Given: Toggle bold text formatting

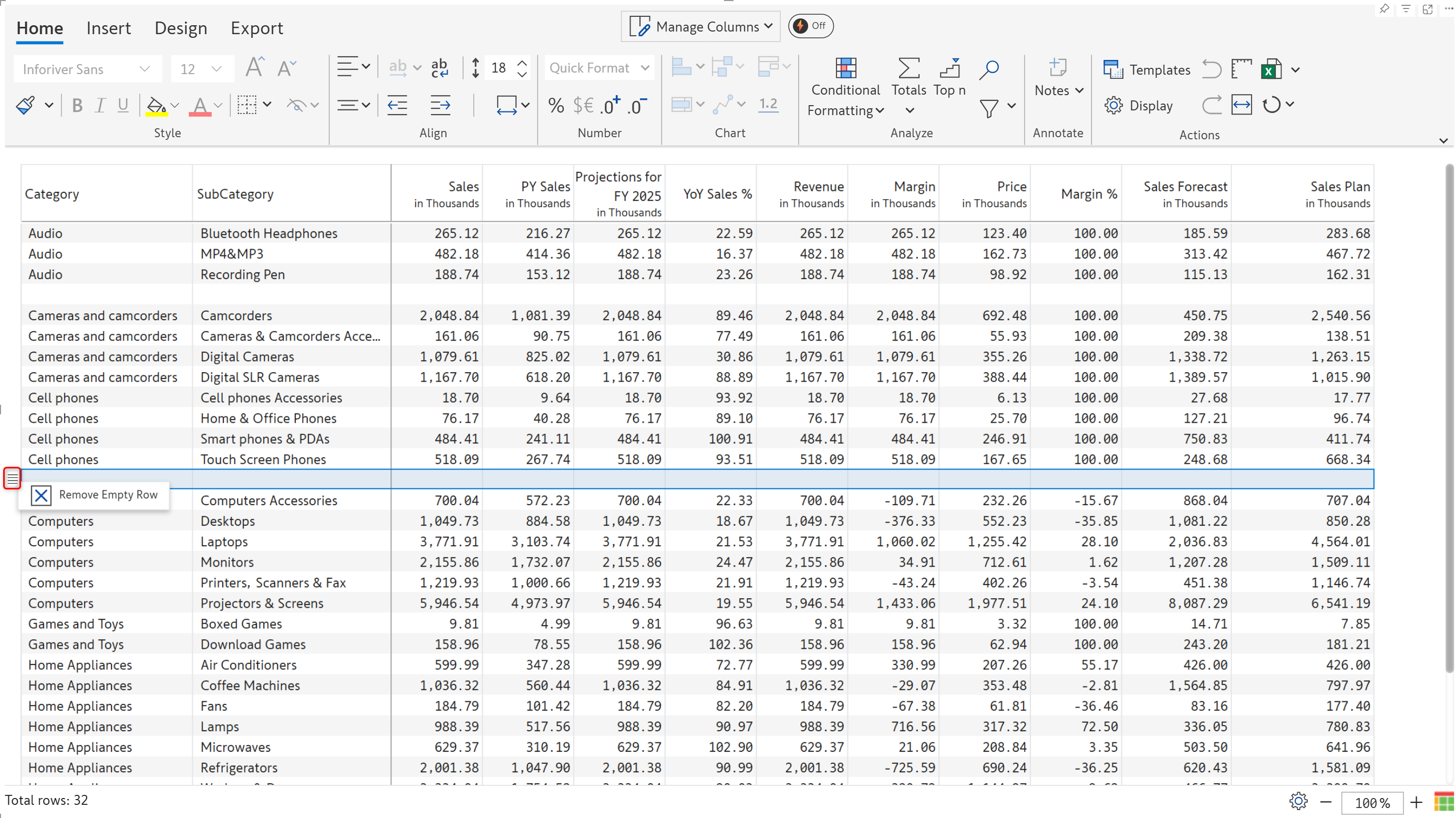Looking at the screenshot, I should pyautogui.click(x=77, y=106).
